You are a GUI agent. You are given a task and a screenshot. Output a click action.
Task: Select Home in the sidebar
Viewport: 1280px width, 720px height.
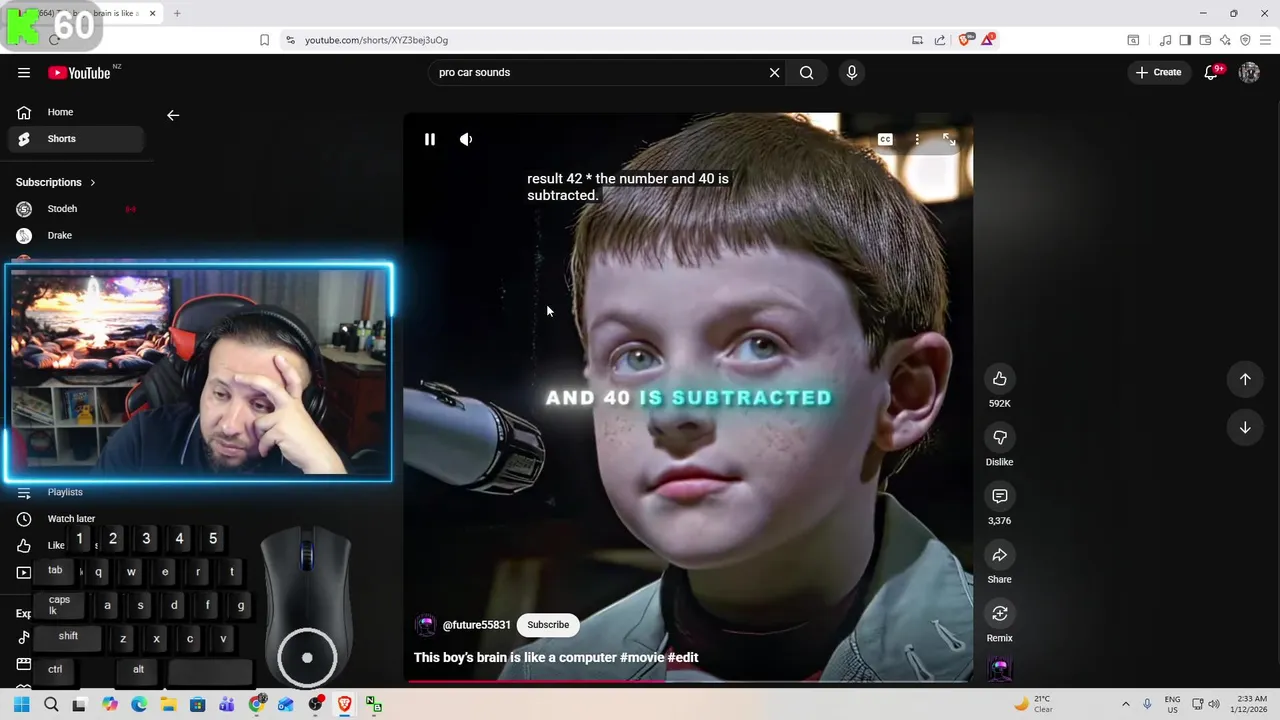78,112
